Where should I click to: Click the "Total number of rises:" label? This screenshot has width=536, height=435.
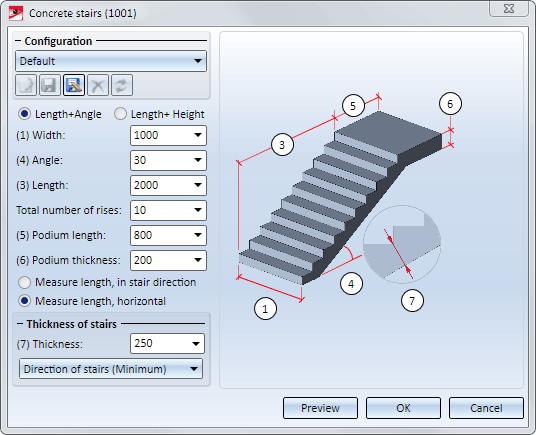point(69,210)
